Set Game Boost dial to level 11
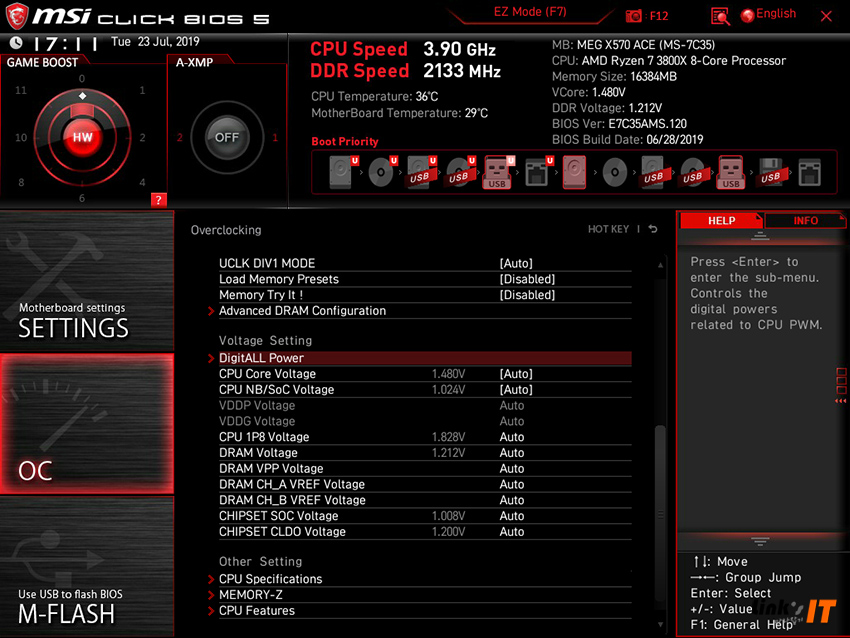The width and height of the screenshot is (850, 638). pyautogui.click(x=21, y=90)
